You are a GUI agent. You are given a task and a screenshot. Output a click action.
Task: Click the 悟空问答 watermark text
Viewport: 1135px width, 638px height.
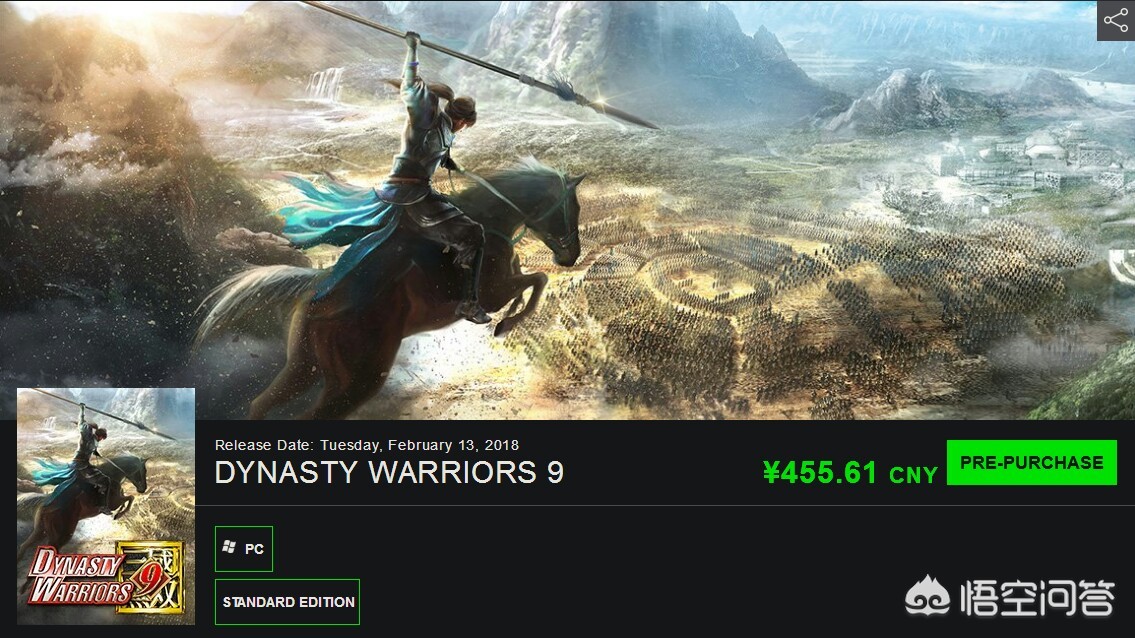1037,598
